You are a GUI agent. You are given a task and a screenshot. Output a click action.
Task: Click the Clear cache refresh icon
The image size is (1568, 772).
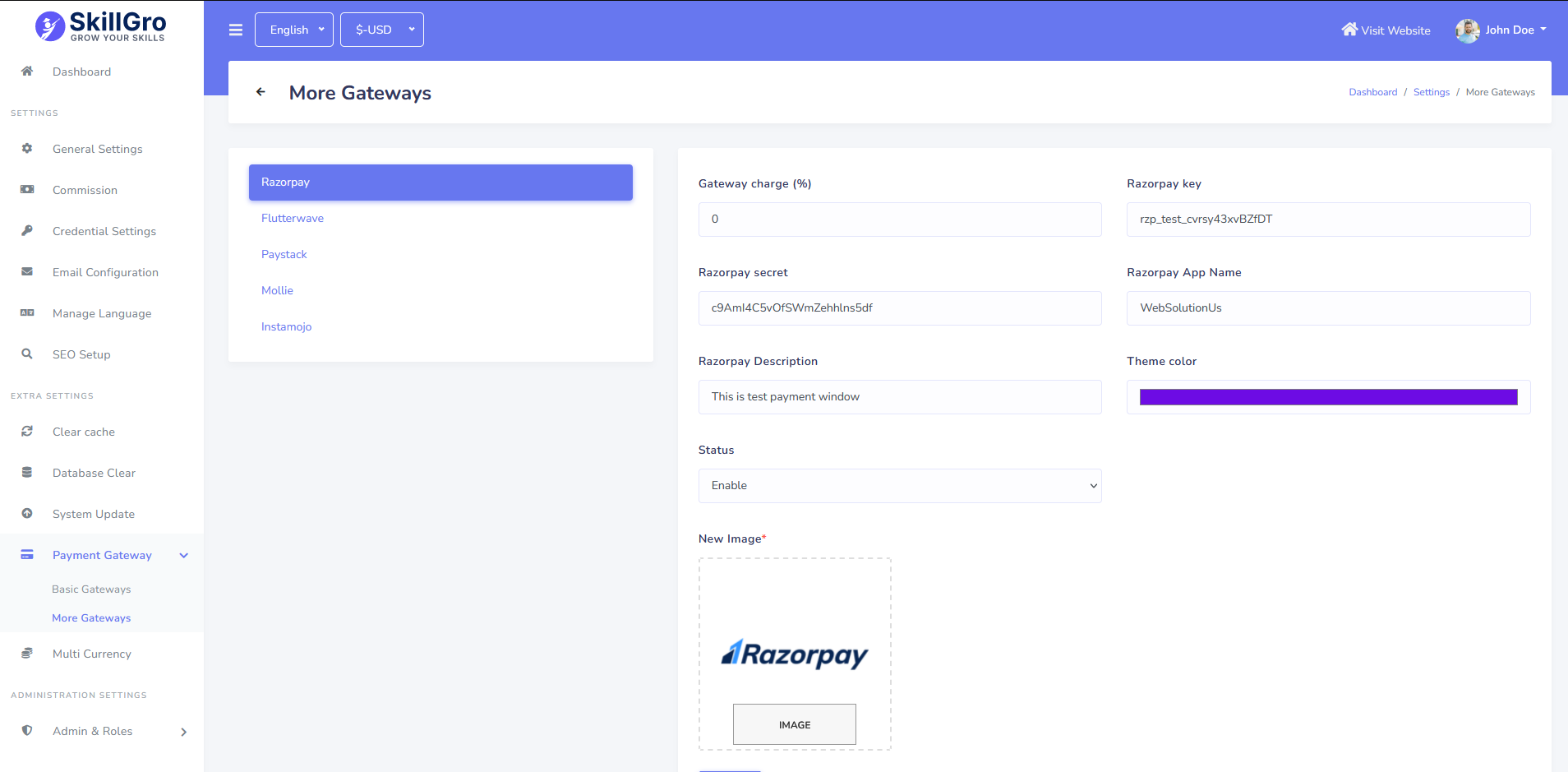coord(27,431)
